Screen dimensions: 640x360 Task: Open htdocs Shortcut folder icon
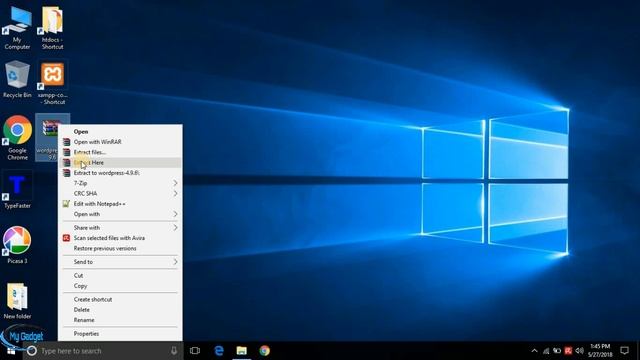pyautogui.click(x=52, y=27)
